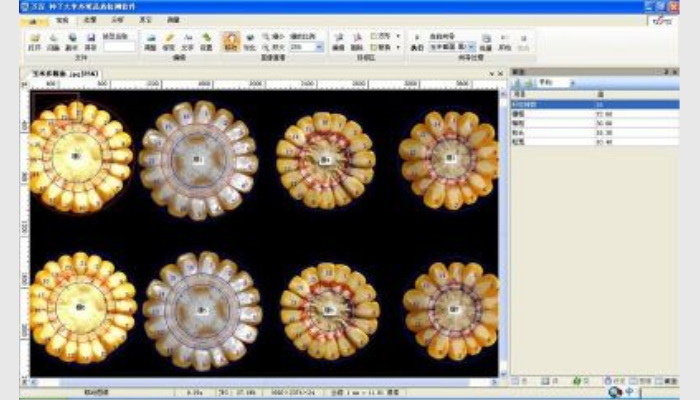Activate the highlighted orange move tool

tap(231, 40)
